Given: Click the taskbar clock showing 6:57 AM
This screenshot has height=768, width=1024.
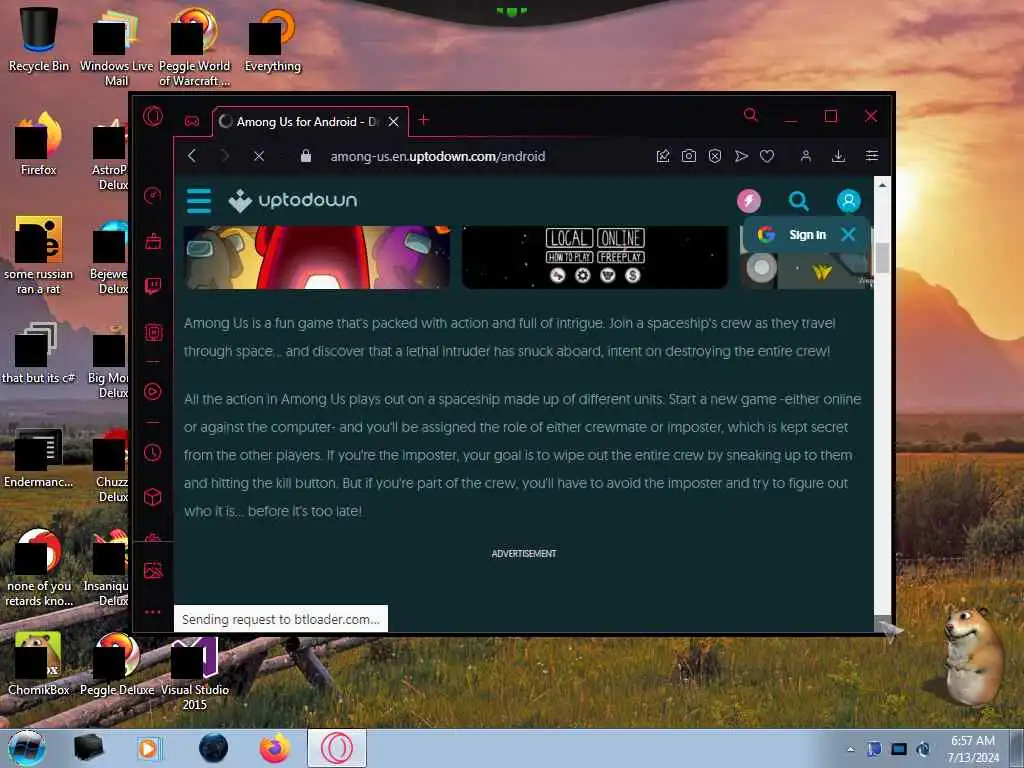Looking at the screenshot, I should click(x=972, y=749).
